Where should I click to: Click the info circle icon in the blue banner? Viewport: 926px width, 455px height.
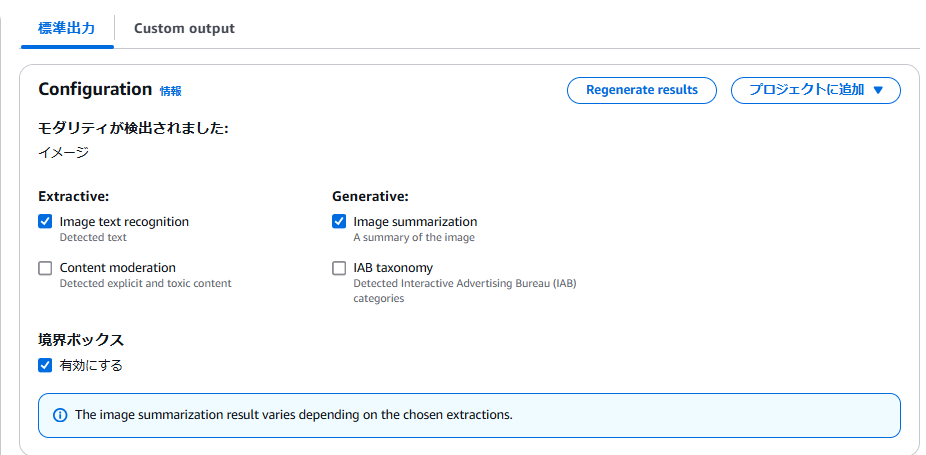pyautogui.click(x=60, y=415)
